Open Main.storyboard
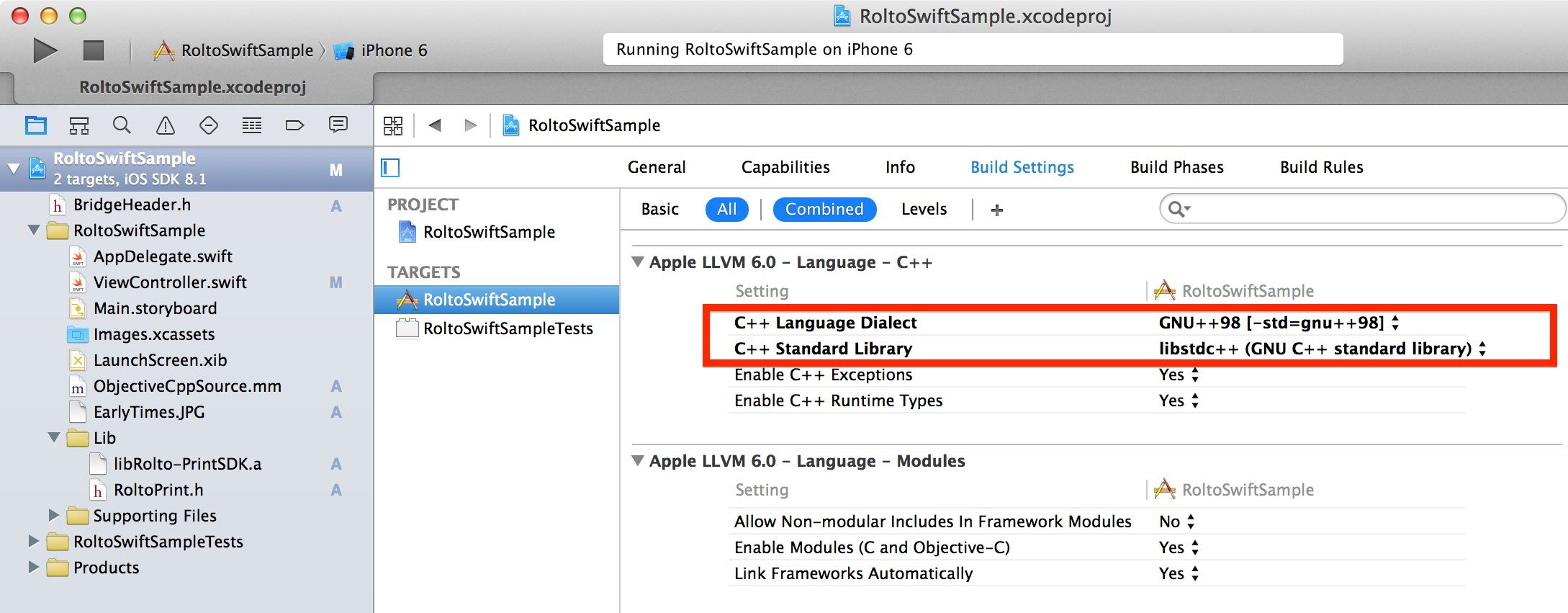The width and height of the screenshot is (1568, 613). point(155,308)
